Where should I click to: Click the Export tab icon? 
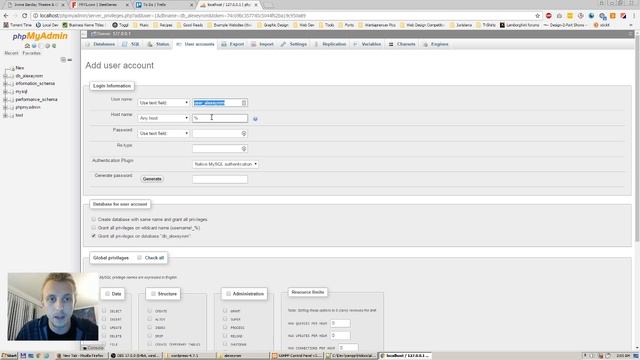224,44
